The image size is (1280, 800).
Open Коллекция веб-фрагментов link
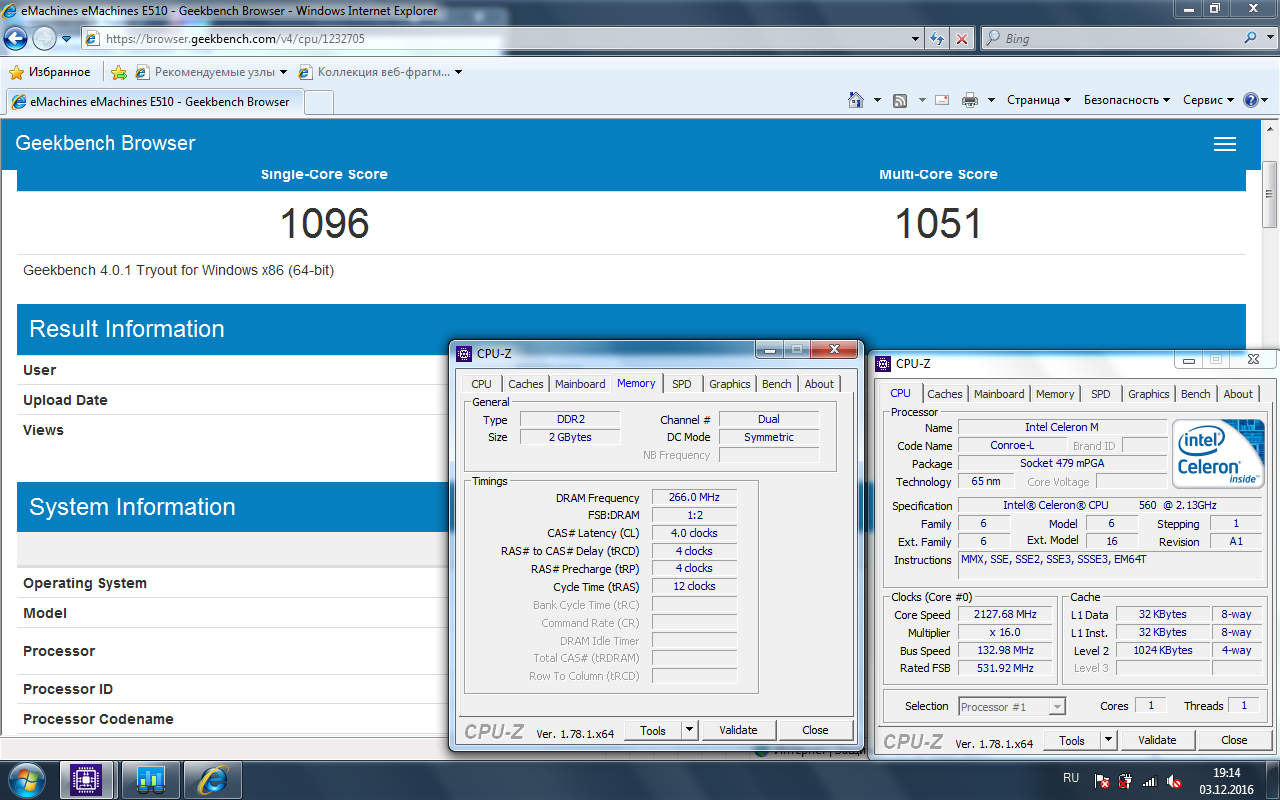click(x=379, y=72)
